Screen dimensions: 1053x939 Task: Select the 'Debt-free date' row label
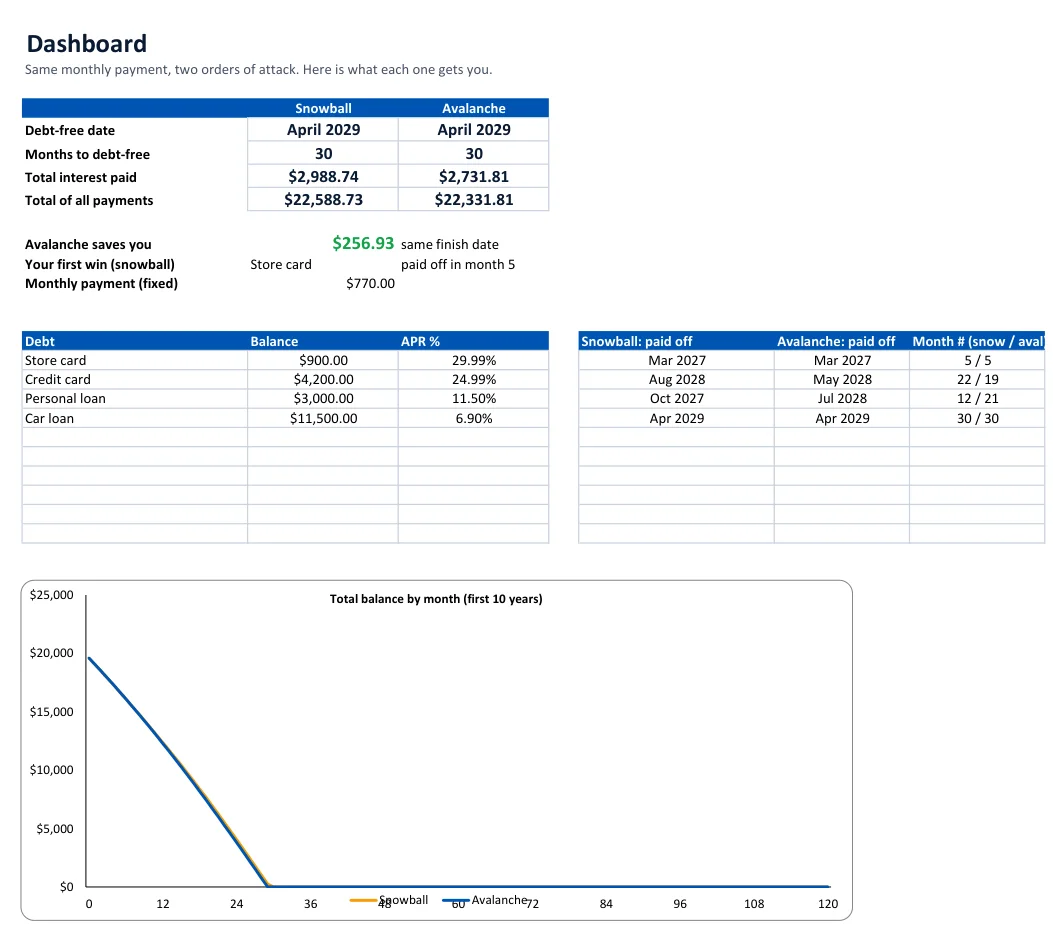70,130
